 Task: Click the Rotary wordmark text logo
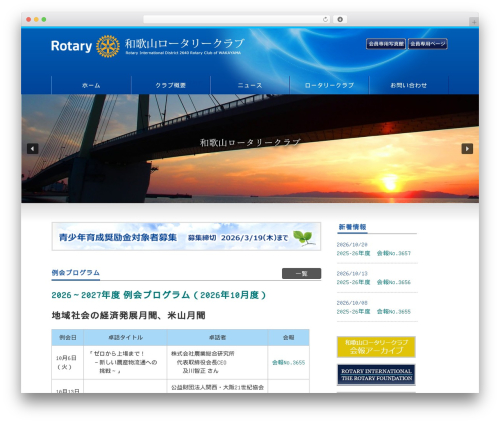pos(71,46)
